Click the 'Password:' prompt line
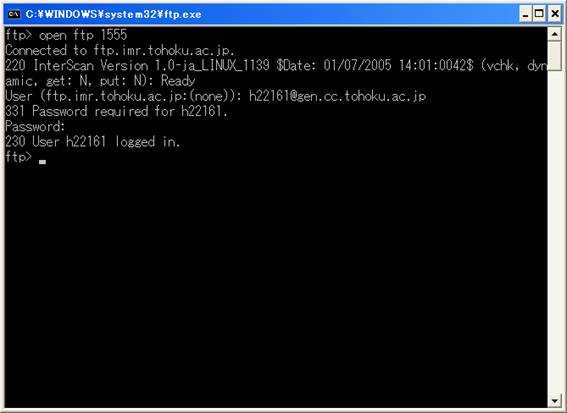 (x=35, y=126)
